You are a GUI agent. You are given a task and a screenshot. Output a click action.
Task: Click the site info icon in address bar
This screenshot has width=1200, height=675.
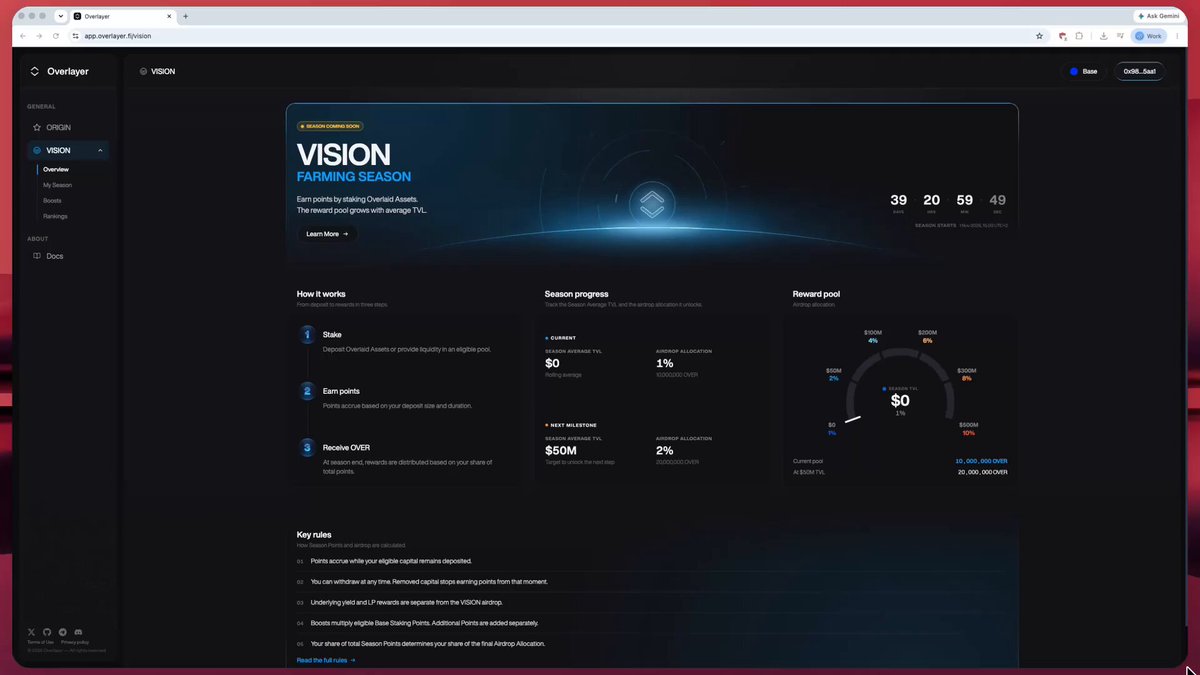(75, 36)
